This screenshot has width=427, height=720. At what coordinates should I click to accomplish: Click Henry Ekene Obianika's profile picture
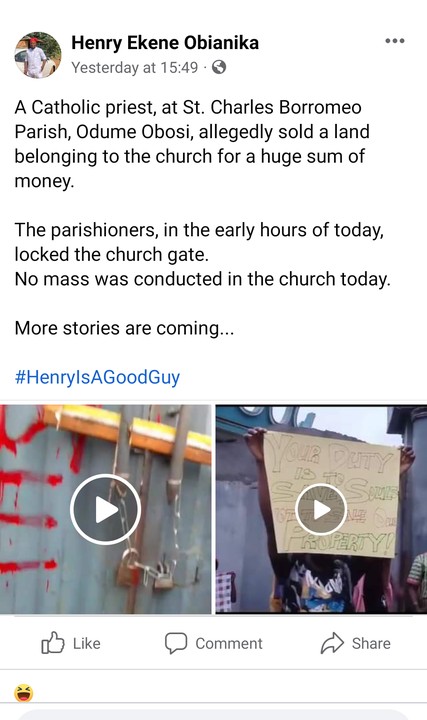(x=38, y=55)
